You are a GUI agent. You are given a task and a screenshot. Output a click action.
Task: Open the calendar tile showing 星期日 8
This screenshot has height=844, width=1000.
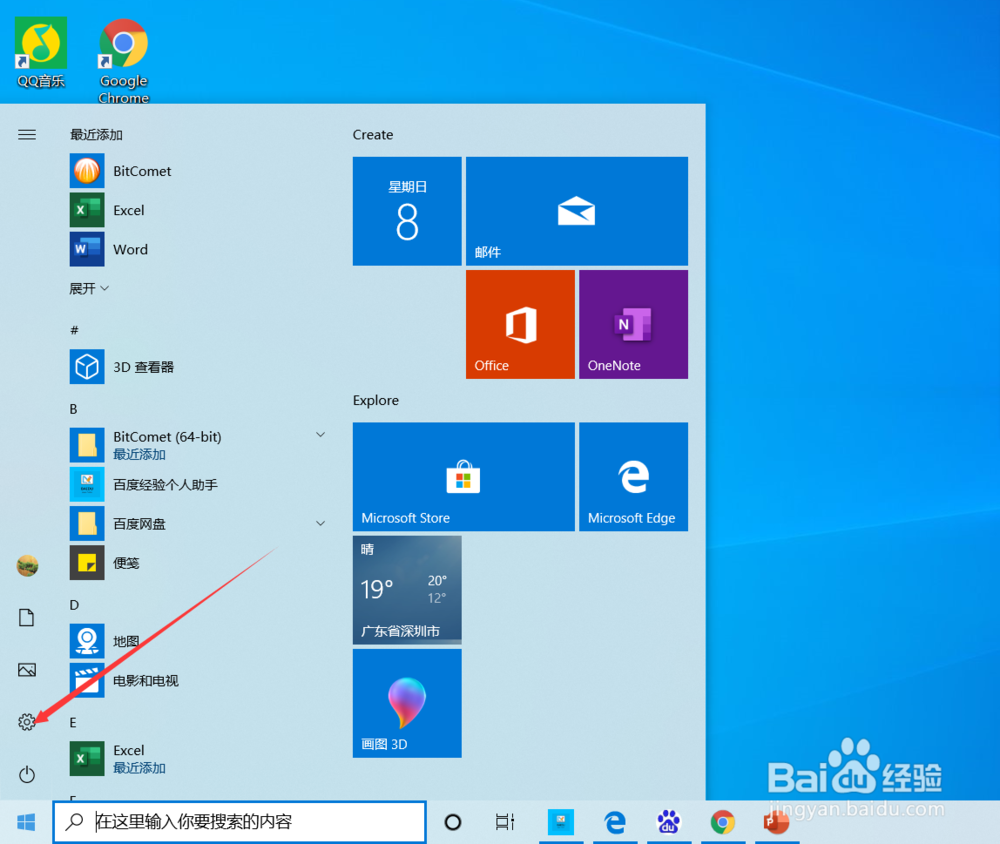407,211
